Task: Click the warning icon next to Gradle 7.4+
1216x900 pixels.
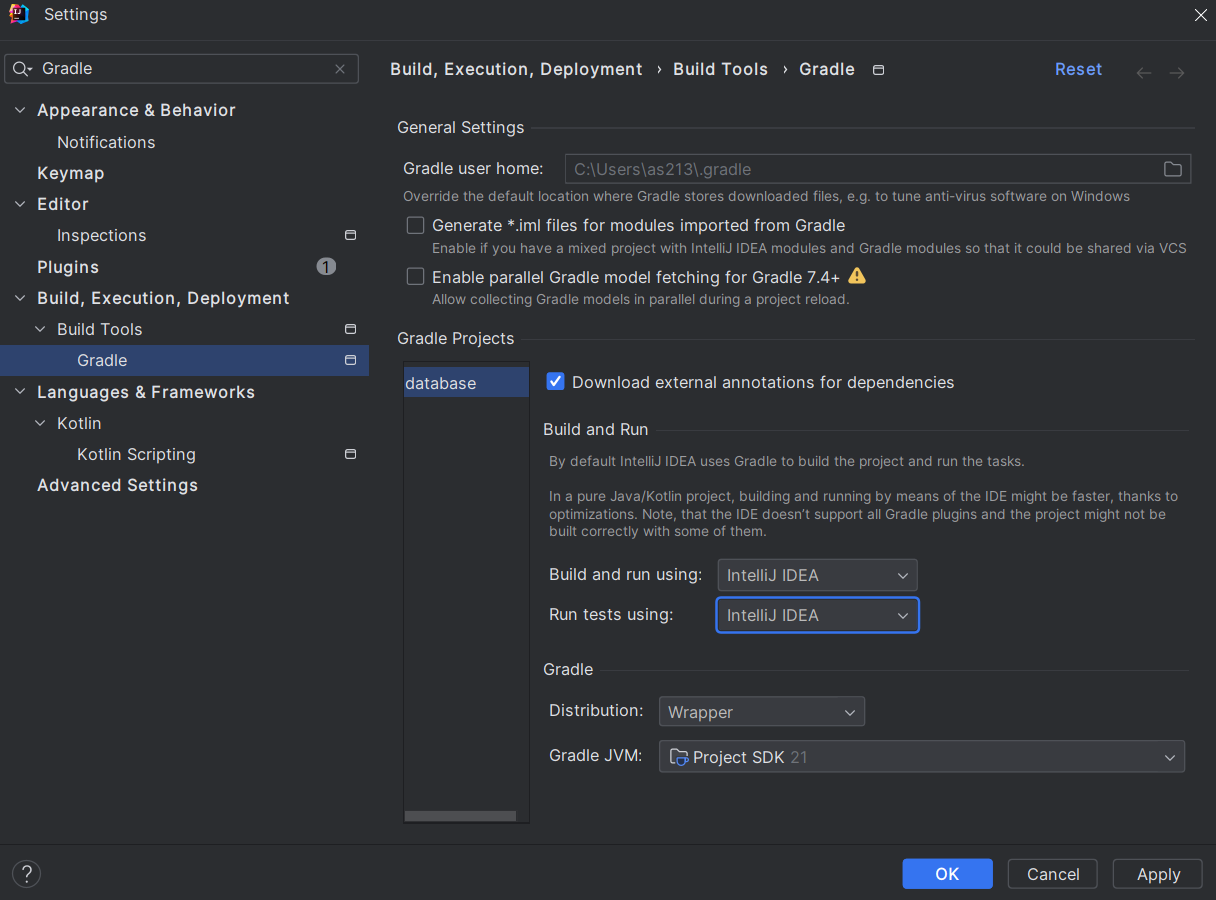Action: tap(857, 277)
